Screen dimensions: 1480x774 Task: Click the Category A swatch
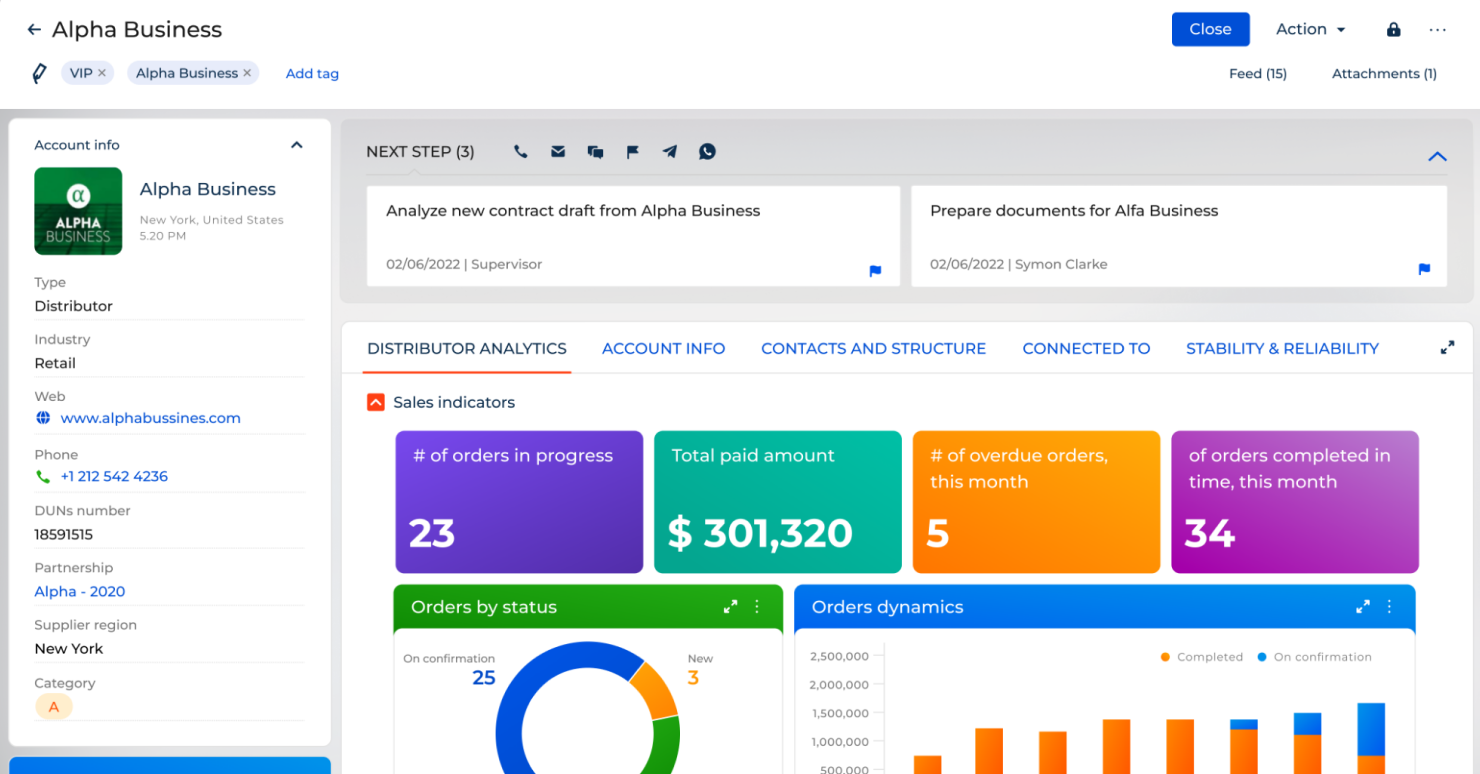[54, 706]
